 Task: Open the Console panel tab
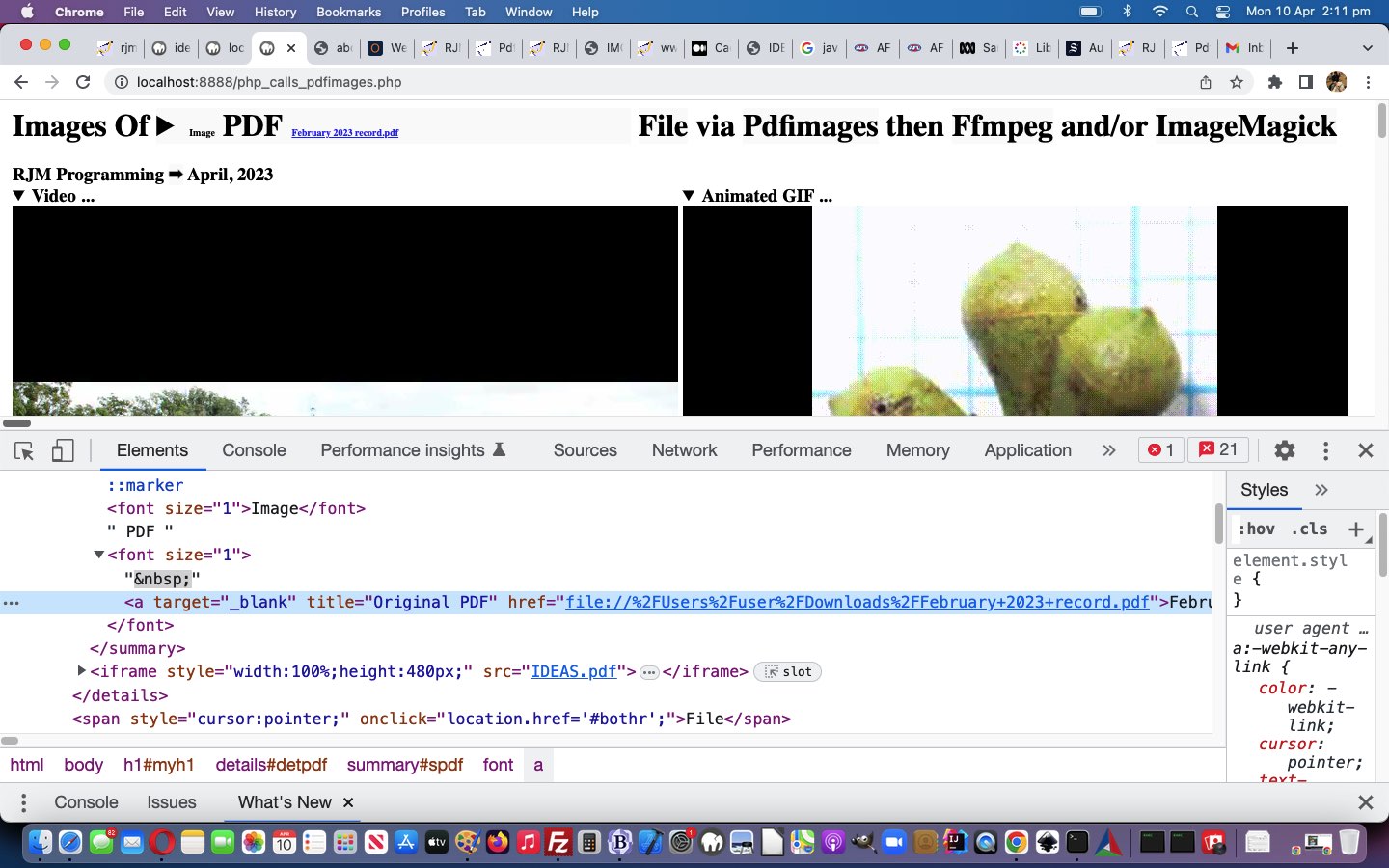click(x=254, y=450)
